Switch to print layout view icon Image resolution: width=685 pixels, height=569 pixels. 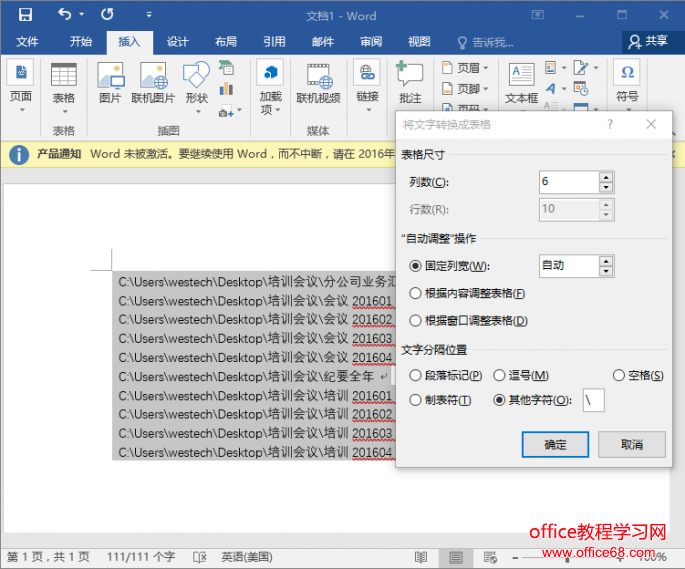pos(456,557)
